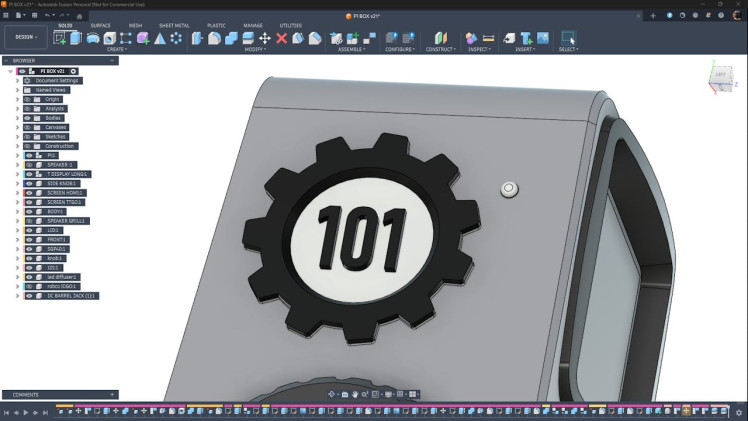Open the INSPECT dropdown menu

pyautogui.click(x=479, y=49)
